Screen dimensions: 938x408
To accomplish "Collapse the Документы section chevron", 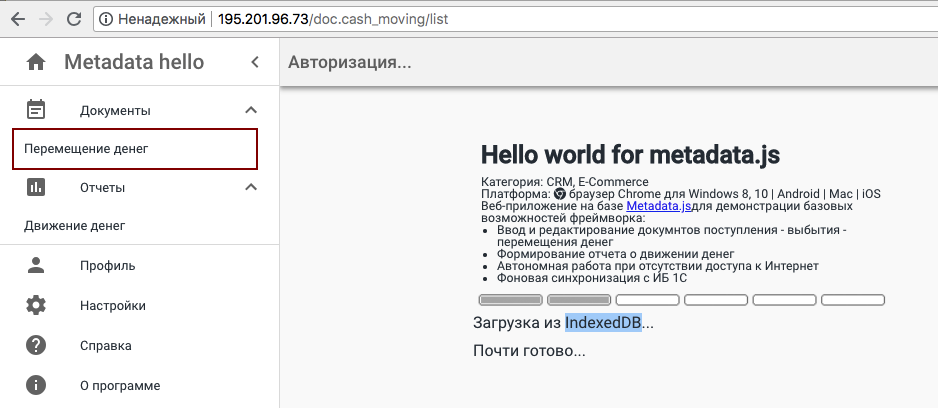I will [251, 110].
